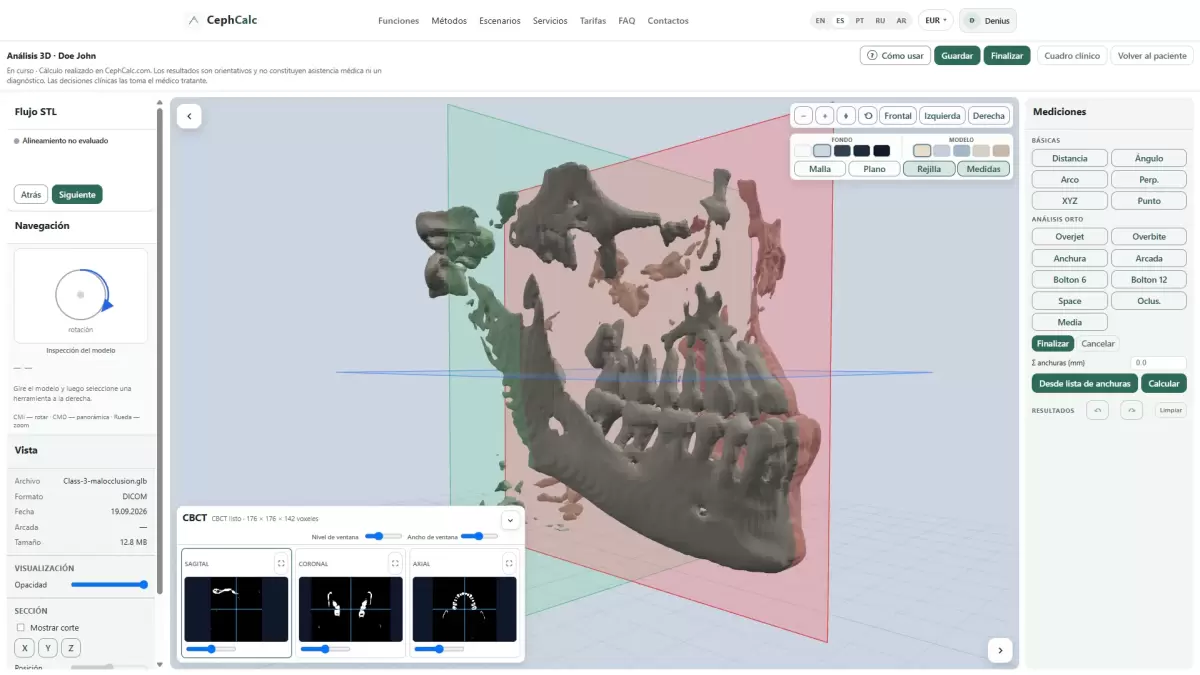Zoom out with the minus button

tap(803, 116)
